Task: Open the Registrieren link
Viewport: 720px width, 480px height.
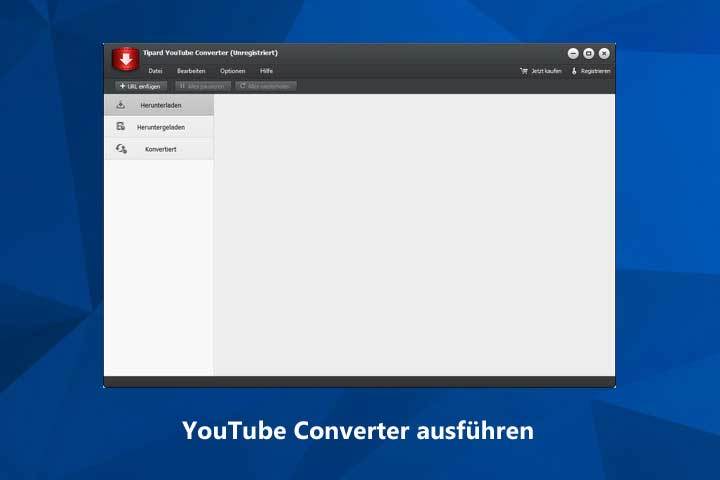Action: pyautogui.click(x=596, y=71)
